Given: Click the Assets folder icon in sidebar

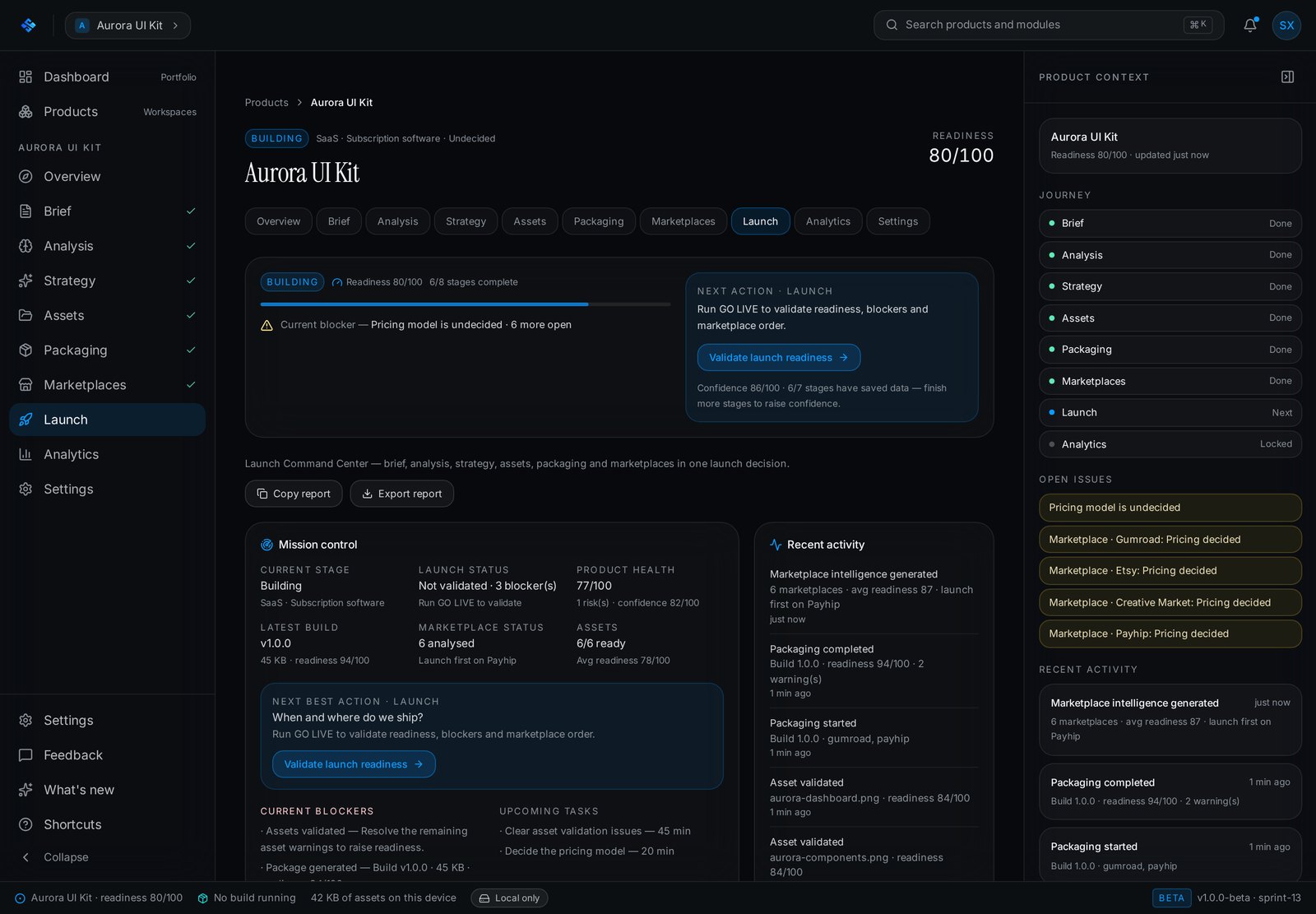Looking at the screenshot, I should pos(25,315).
